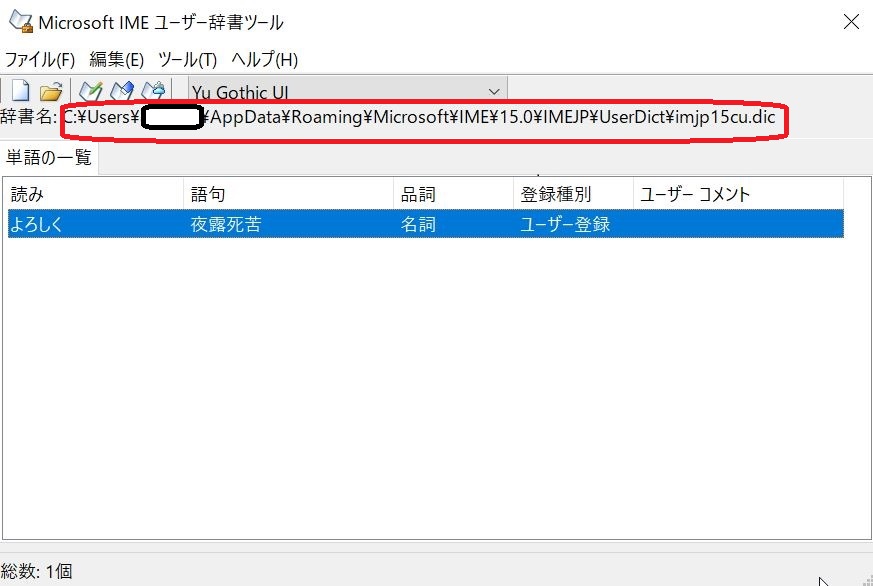873x586 pixels.
Task: Click the 辞書名 label
Action: pyautogui.click(x=29, y=117)
